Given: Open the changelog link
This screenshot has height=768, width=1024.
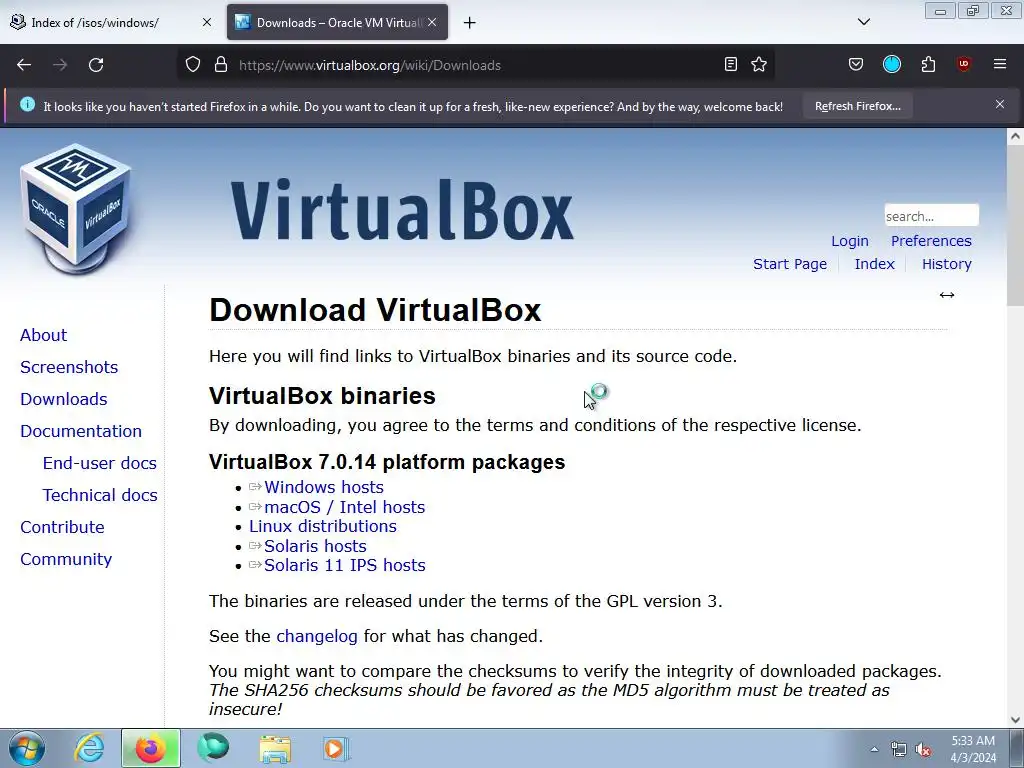Looking at the screenshot, I should click(317, 636).
